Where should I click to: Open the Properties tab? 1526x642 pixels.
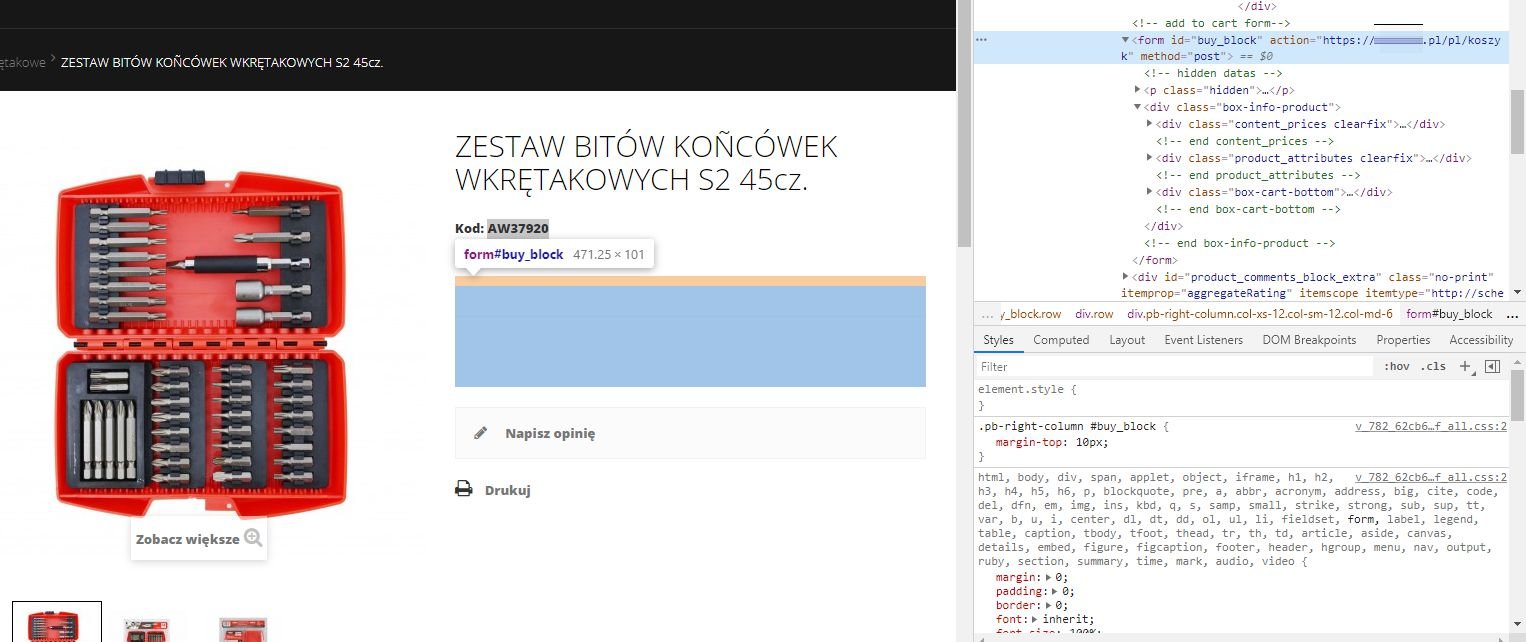click(x=1403, y=340)
